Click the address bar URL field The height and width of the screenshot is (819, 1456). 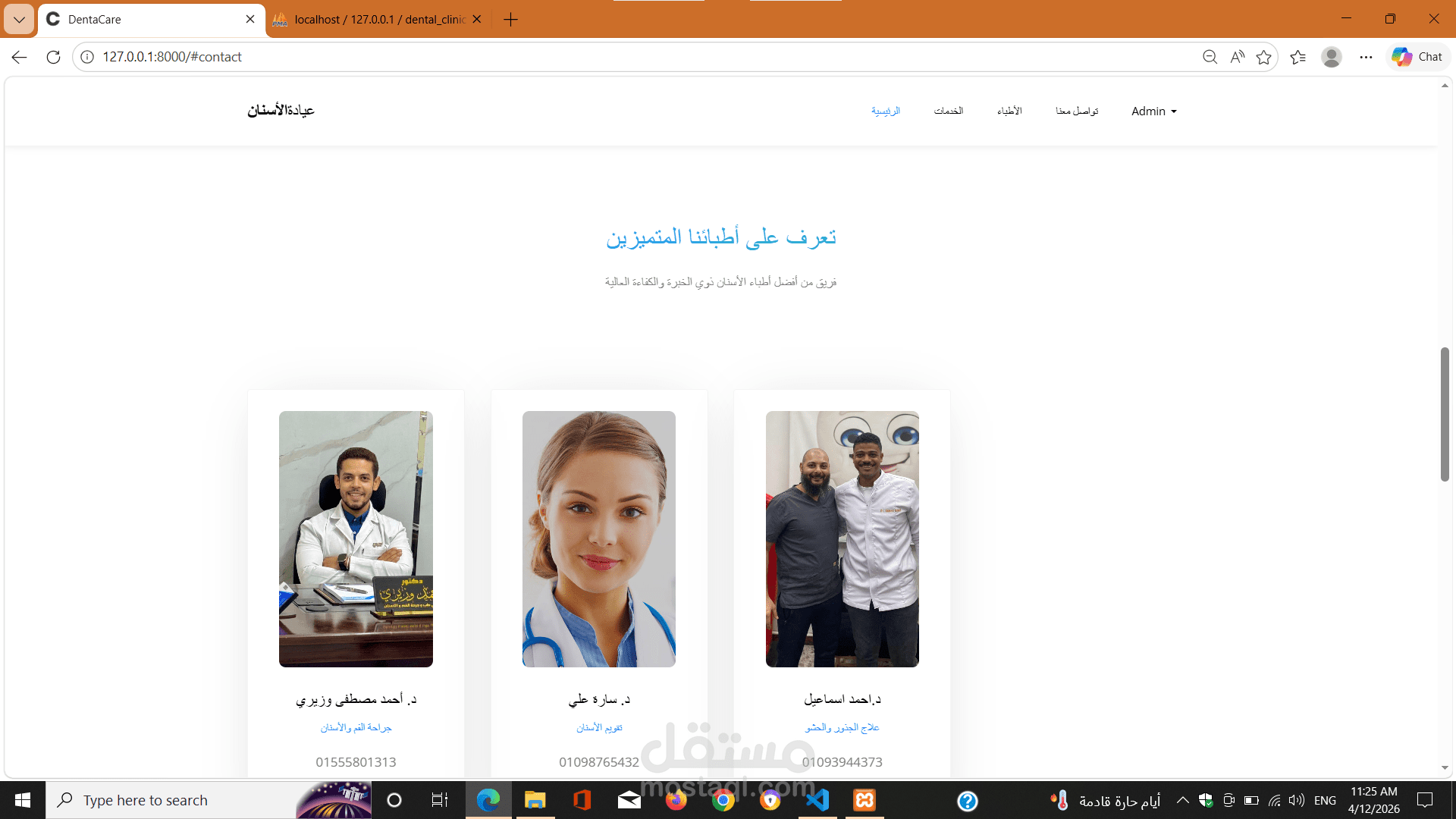coord(607,57)
